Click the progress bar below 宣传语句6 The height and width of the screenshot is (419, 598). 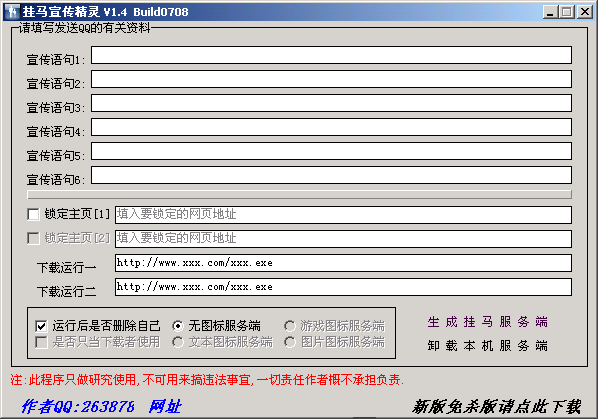coord(299,194)
